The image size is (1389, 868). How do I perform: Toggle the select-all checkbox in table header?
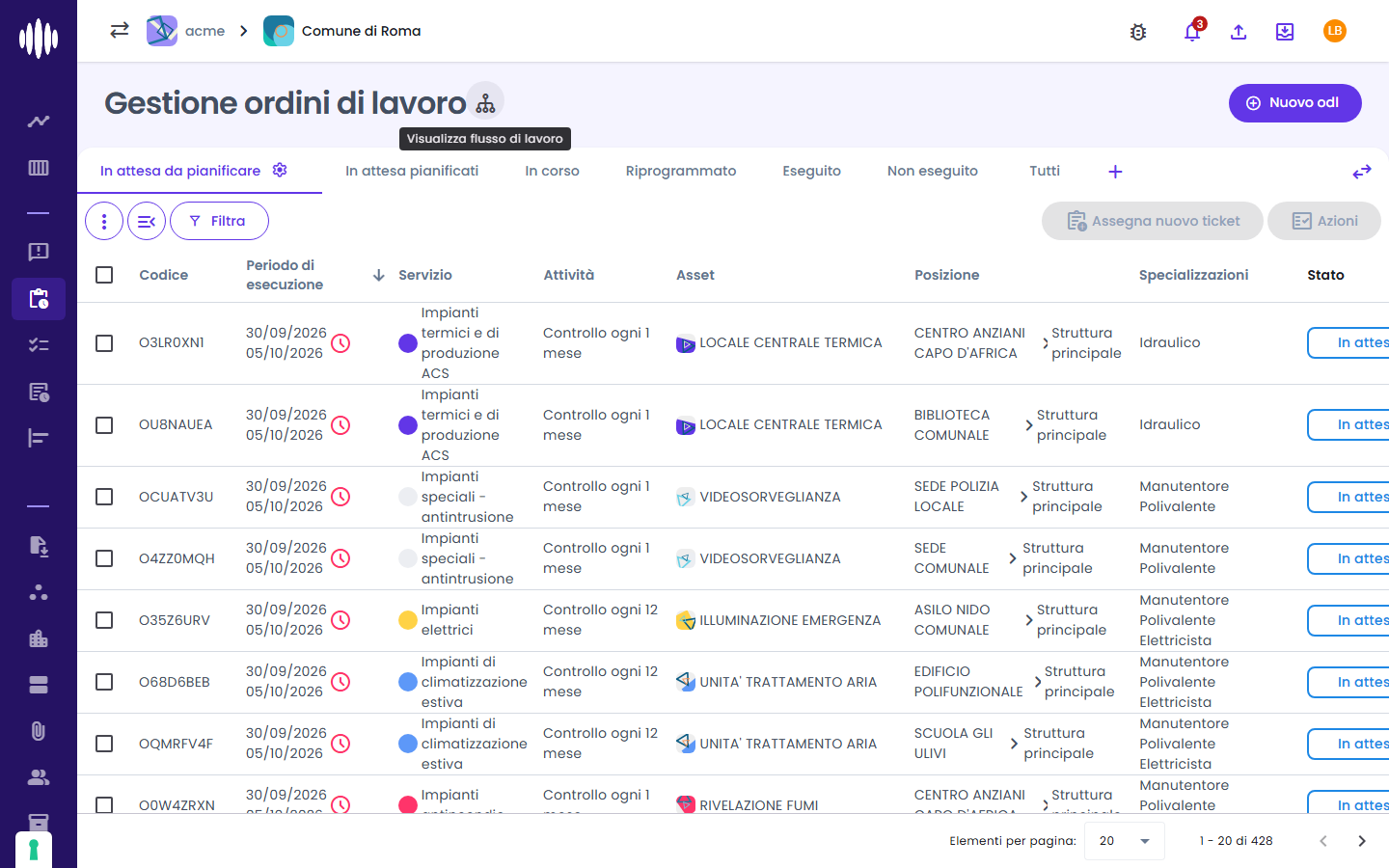[104, 275]
